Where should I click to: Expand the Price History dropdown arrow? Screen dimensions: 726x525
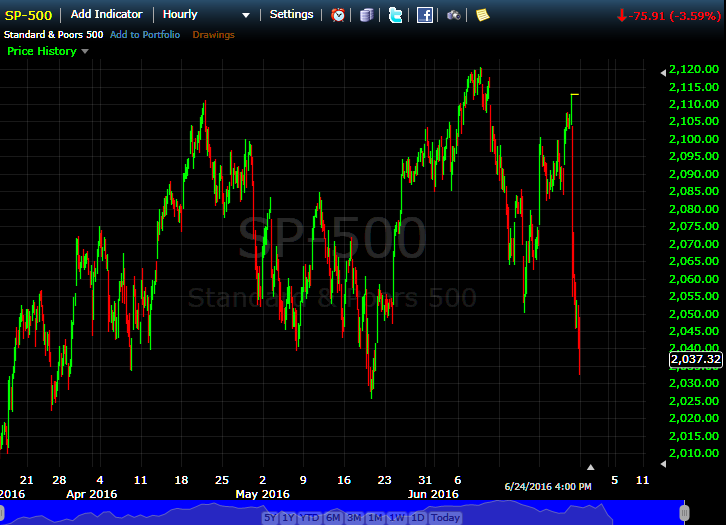[85, 51]
